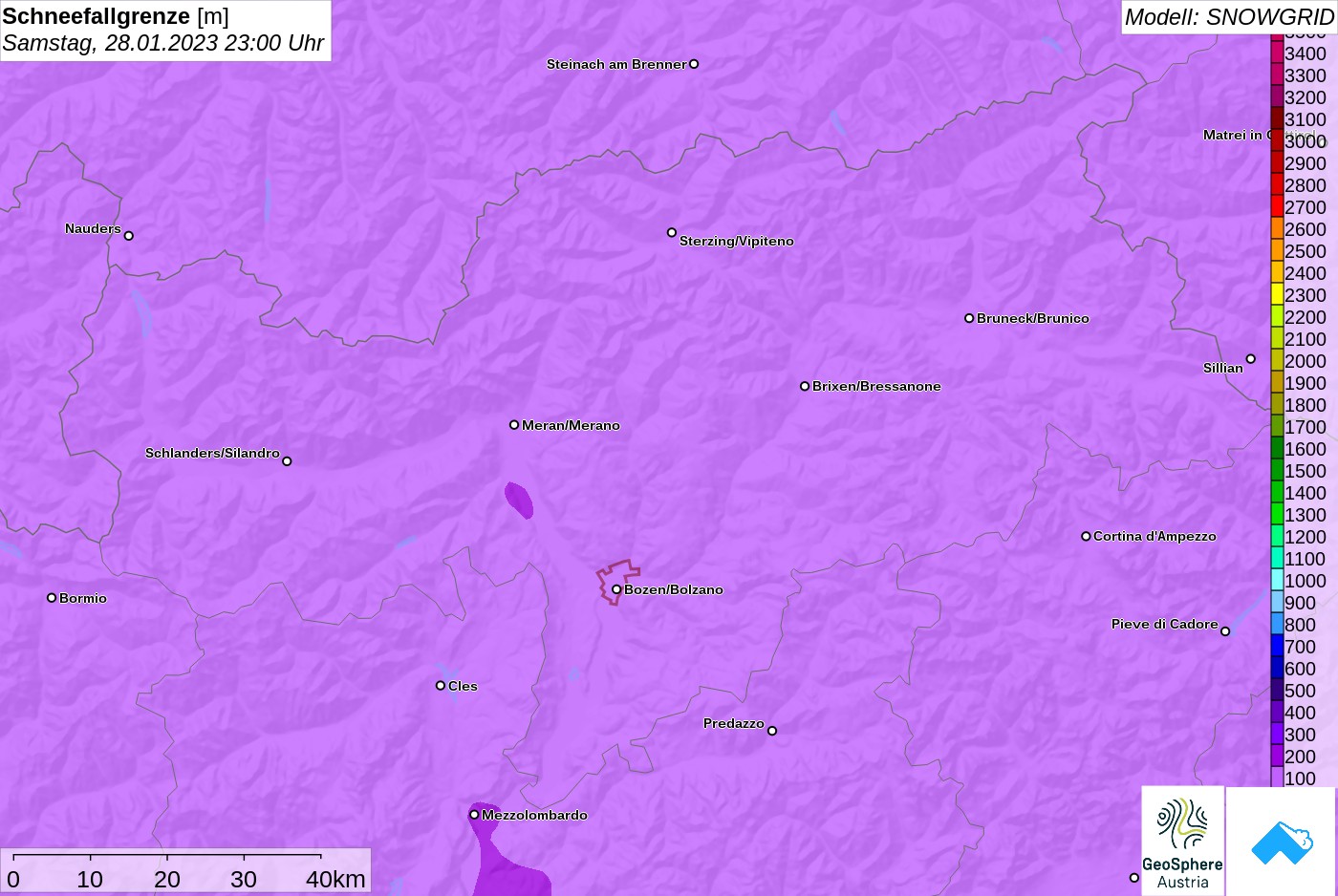Pick the dark red 3000 legend swatch

click(x=1277, y=140)
